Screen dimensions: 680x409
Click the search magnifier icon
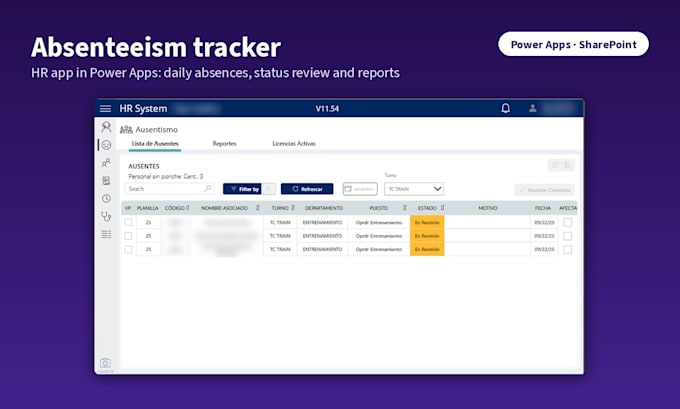pos(208,188)
